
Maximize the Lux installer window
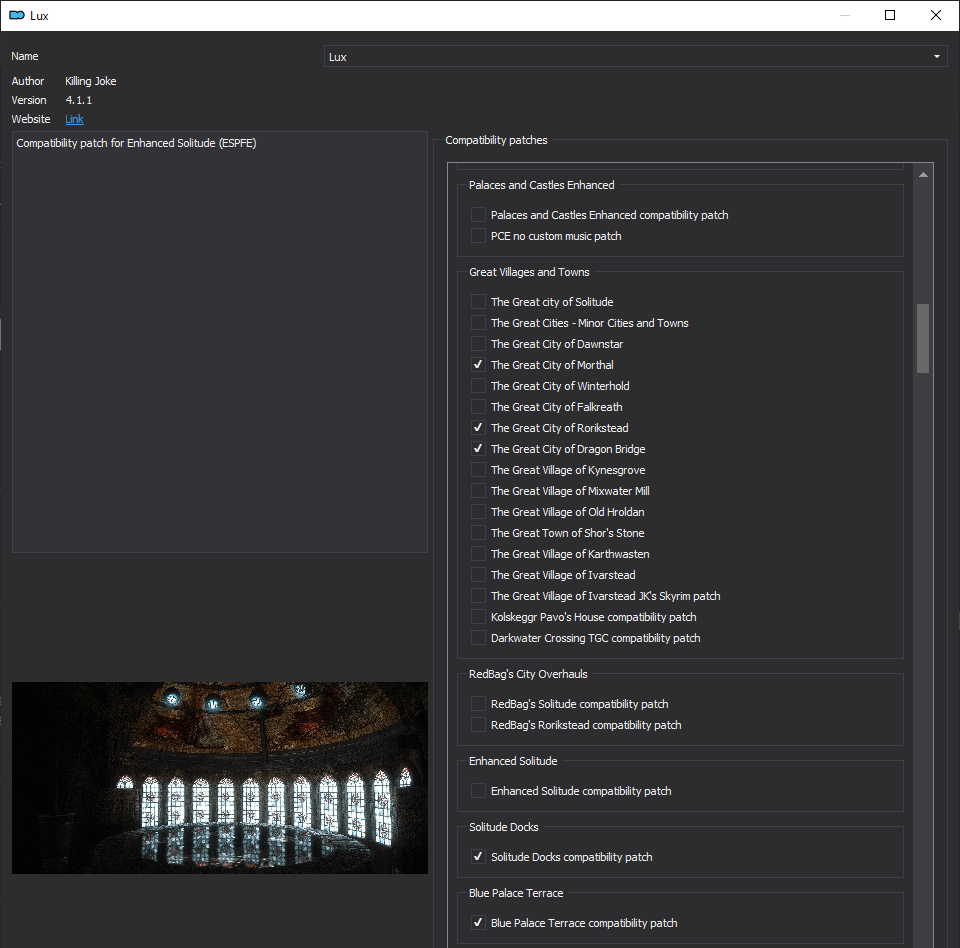[x=890, y=15]
